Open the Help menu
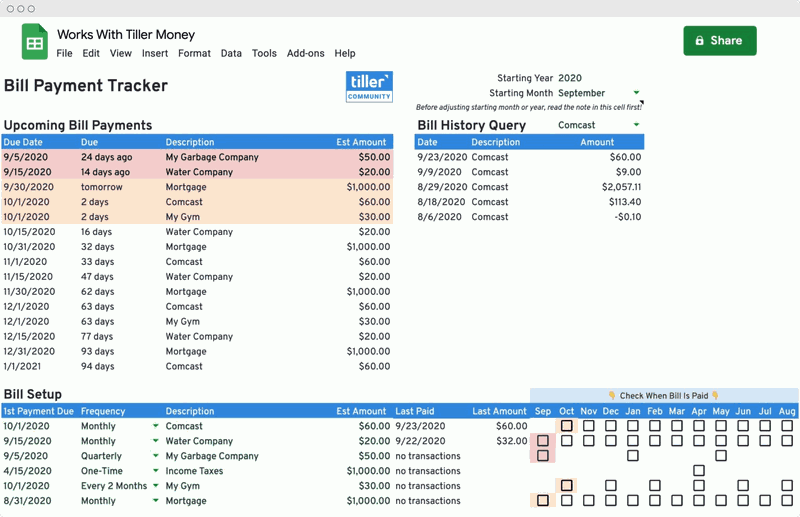 coord(345,53)
